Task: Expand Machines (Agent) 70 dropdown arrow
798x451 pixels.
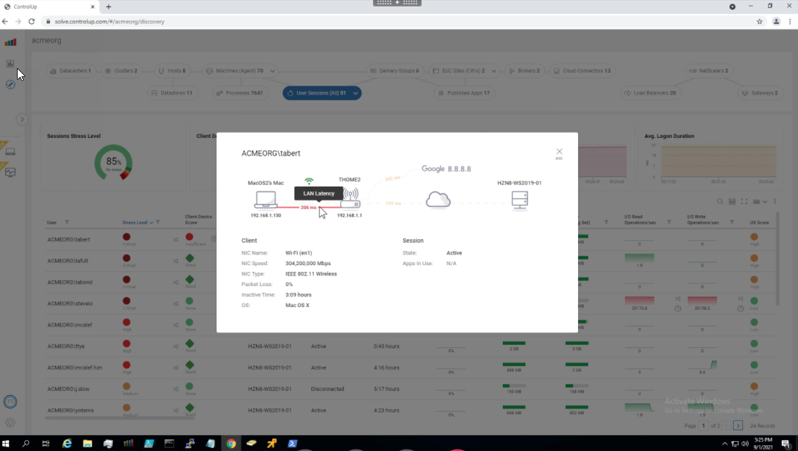Action: point(272,71)
